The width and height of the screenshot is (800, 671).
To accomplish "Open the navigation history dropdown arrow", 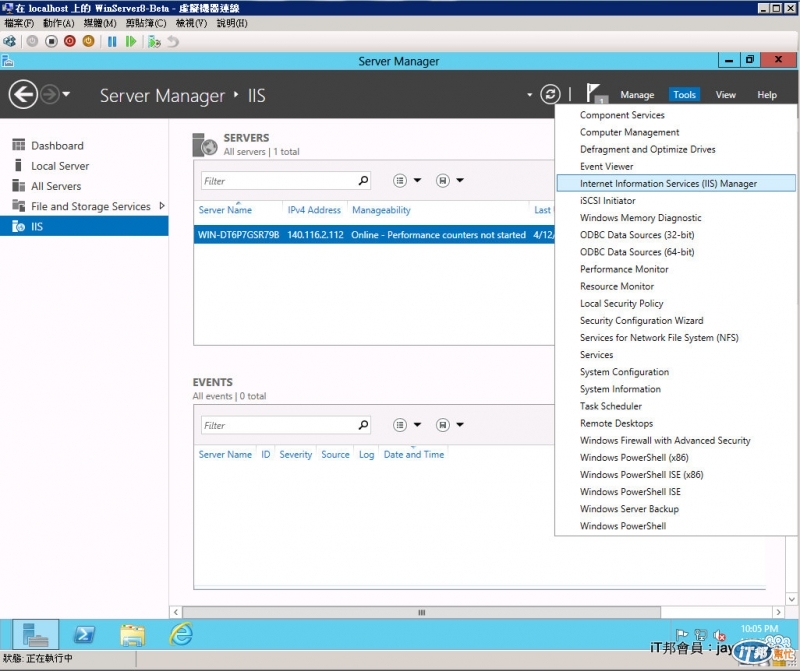I will click(66, 94).
